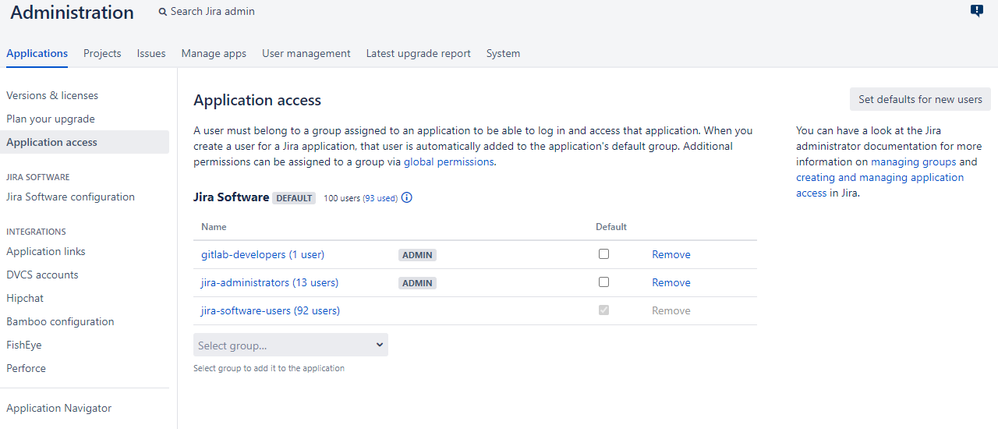Open the User management tab
Image resolution: width=998 pixels, height=429 pixels.
pyautogui.click(x=306, y=53)
